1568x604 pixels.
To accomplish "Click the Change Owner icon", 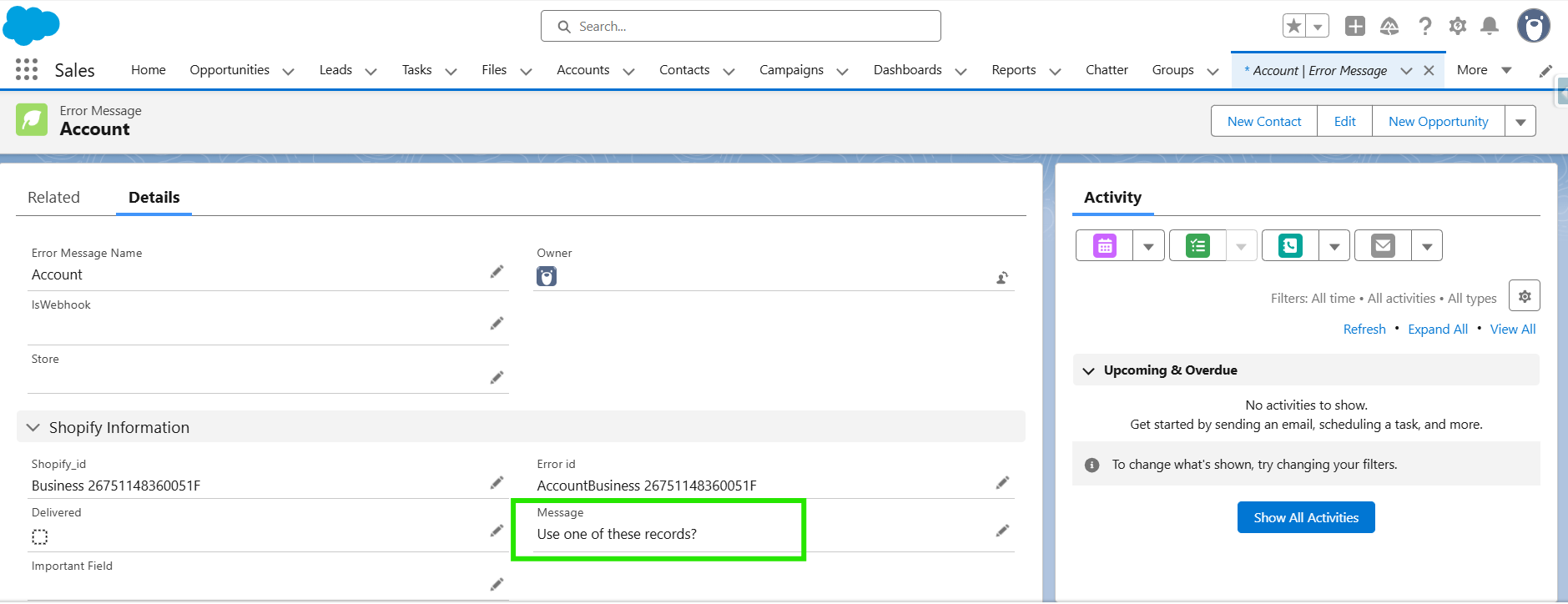I will tap(1002, 278).
